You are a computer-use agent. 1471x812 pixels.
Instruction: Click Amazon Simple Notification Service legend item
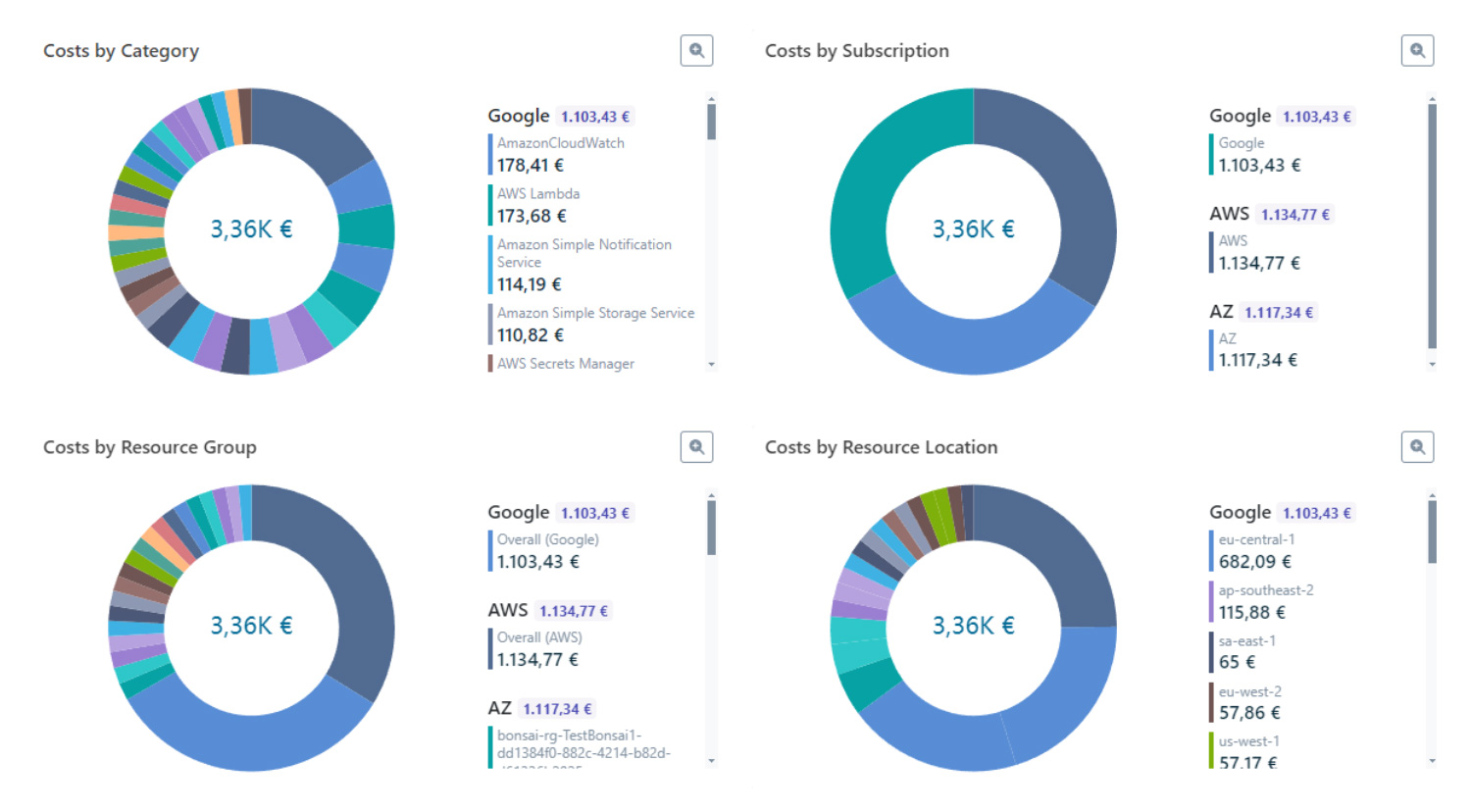point(583,265)
